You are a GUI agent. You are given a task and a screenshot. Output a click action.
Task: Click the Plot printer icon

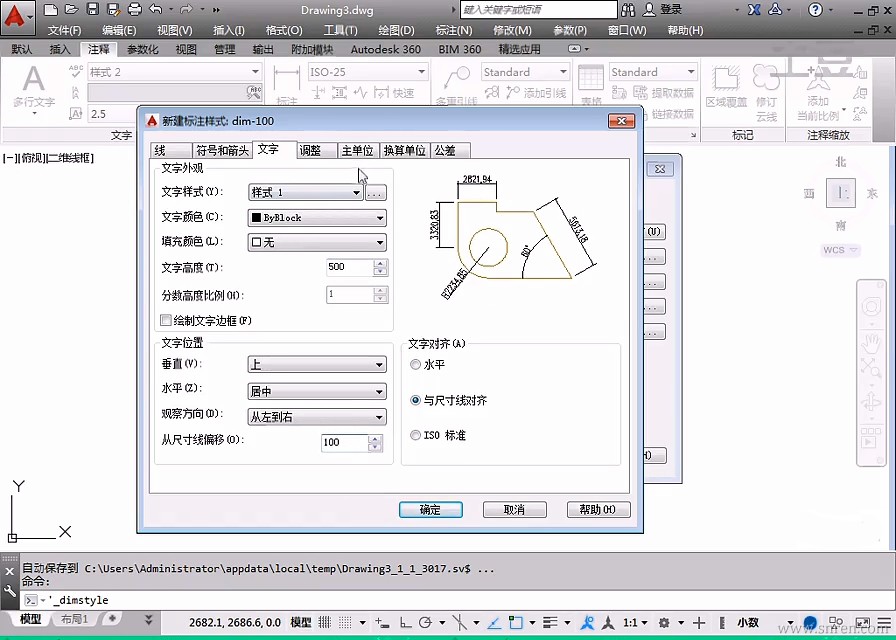point(134,9)
